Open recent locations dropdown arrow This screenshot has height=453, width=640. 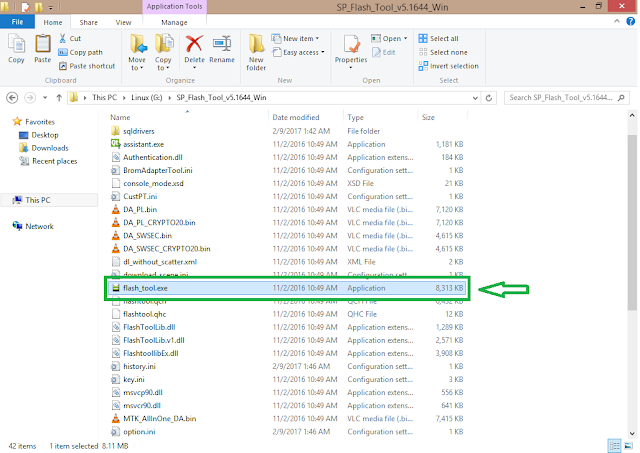pos(45,98)
